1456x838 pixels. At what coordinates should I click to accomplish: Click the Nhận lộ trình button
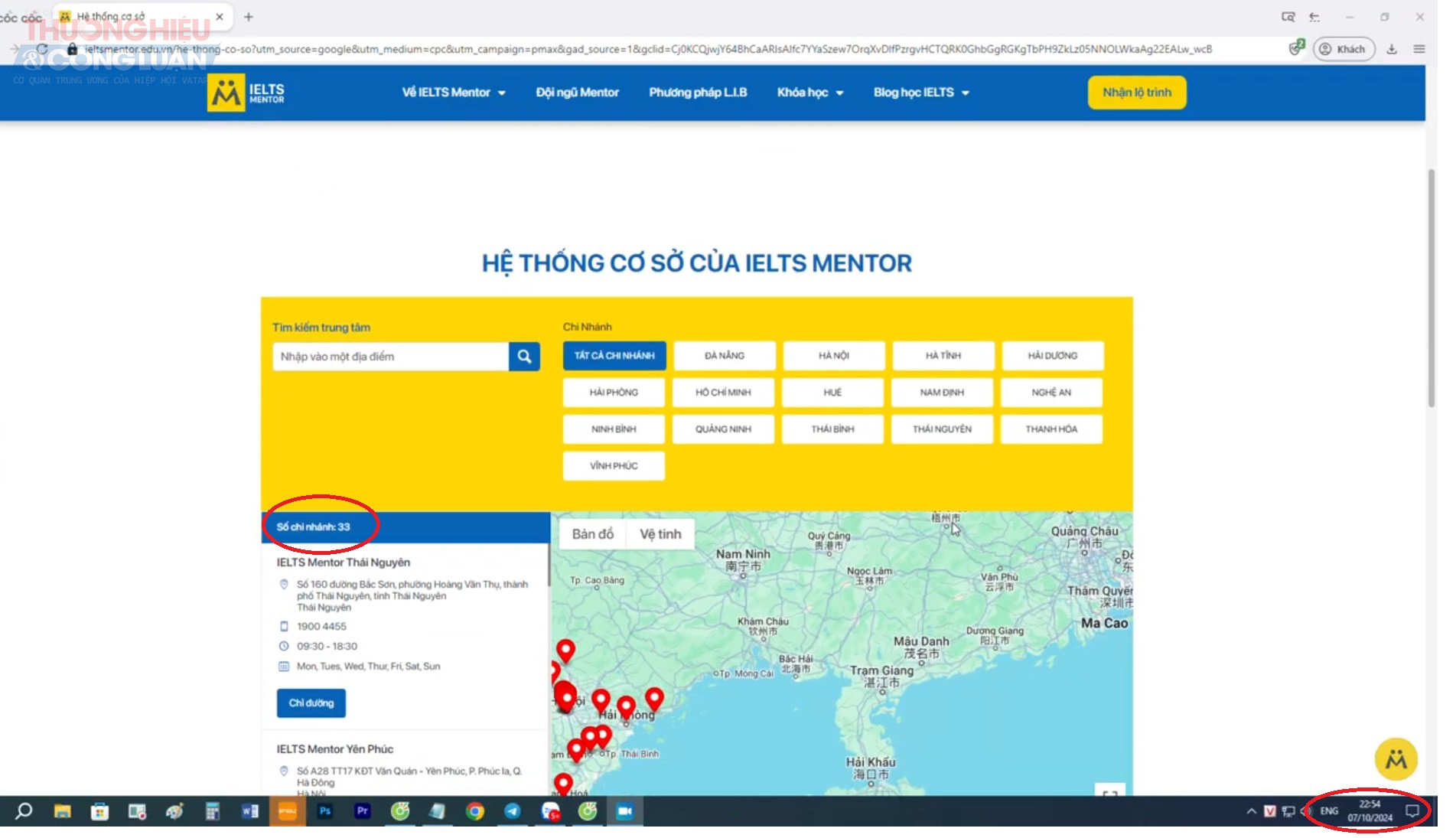coord(1137,93)
